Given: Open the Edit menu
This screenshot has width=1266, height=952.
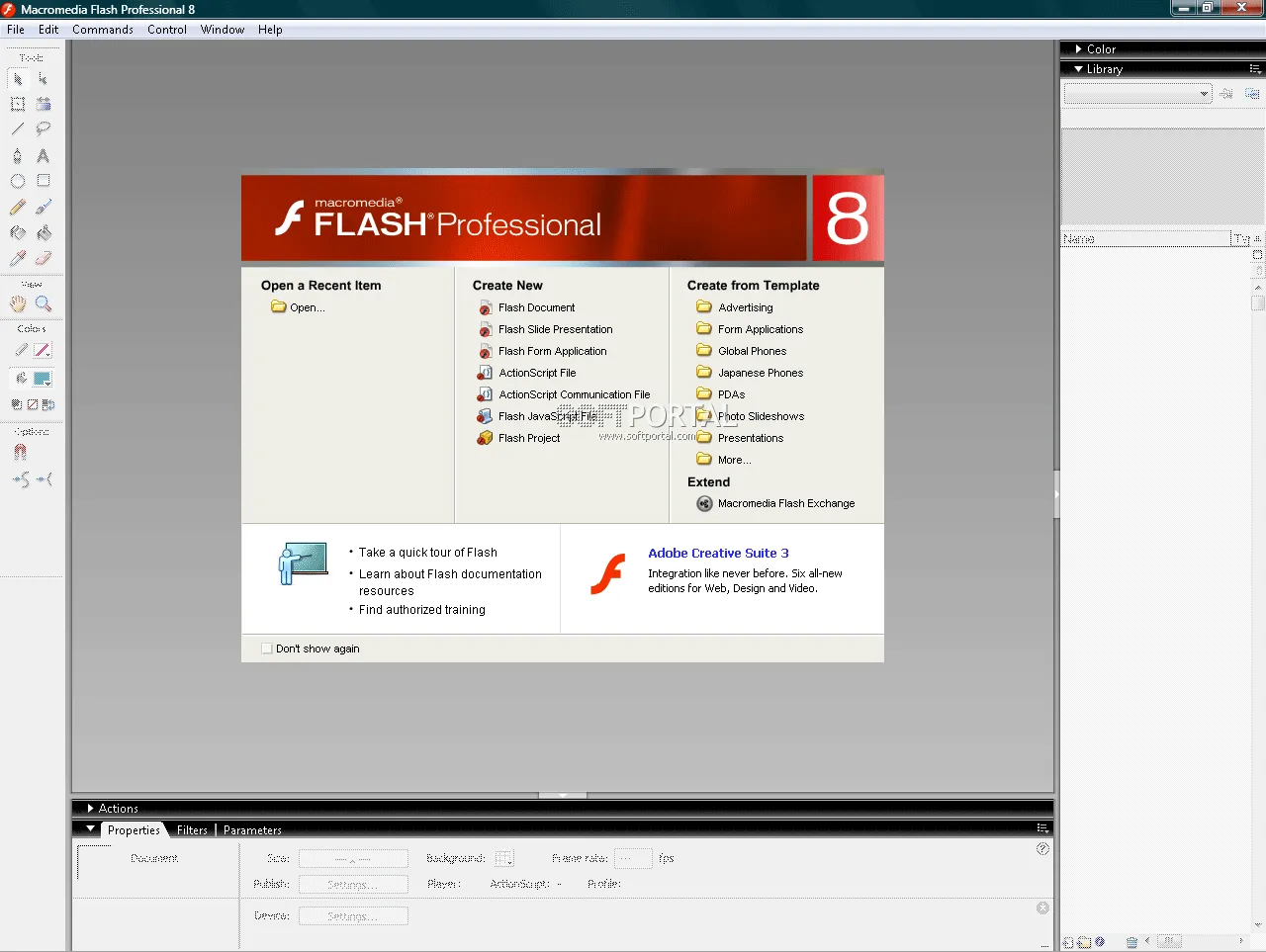Looking at the screenshot, I should click(48, 30).
